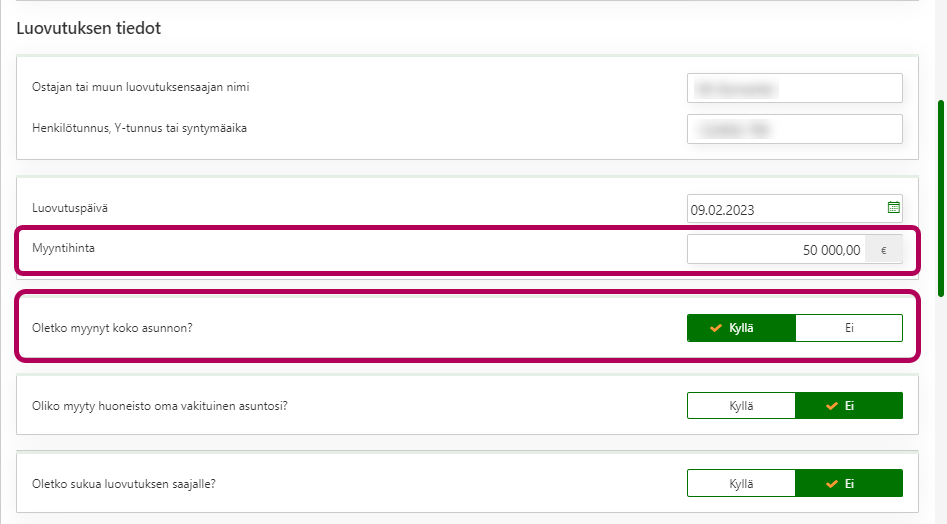Pick Kyllä for related to recipient
The image size is (947, 524).
(741, 483)
